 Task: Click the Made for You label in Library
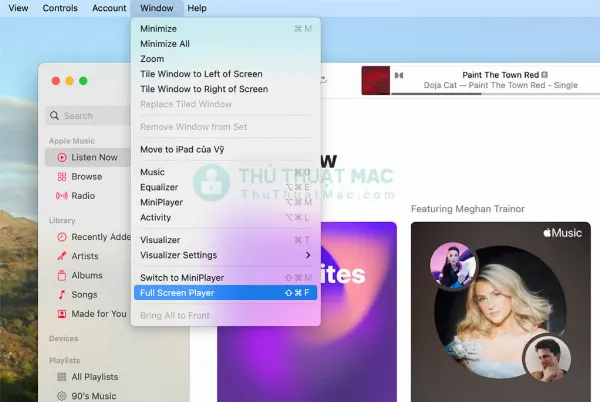(99, 314)
